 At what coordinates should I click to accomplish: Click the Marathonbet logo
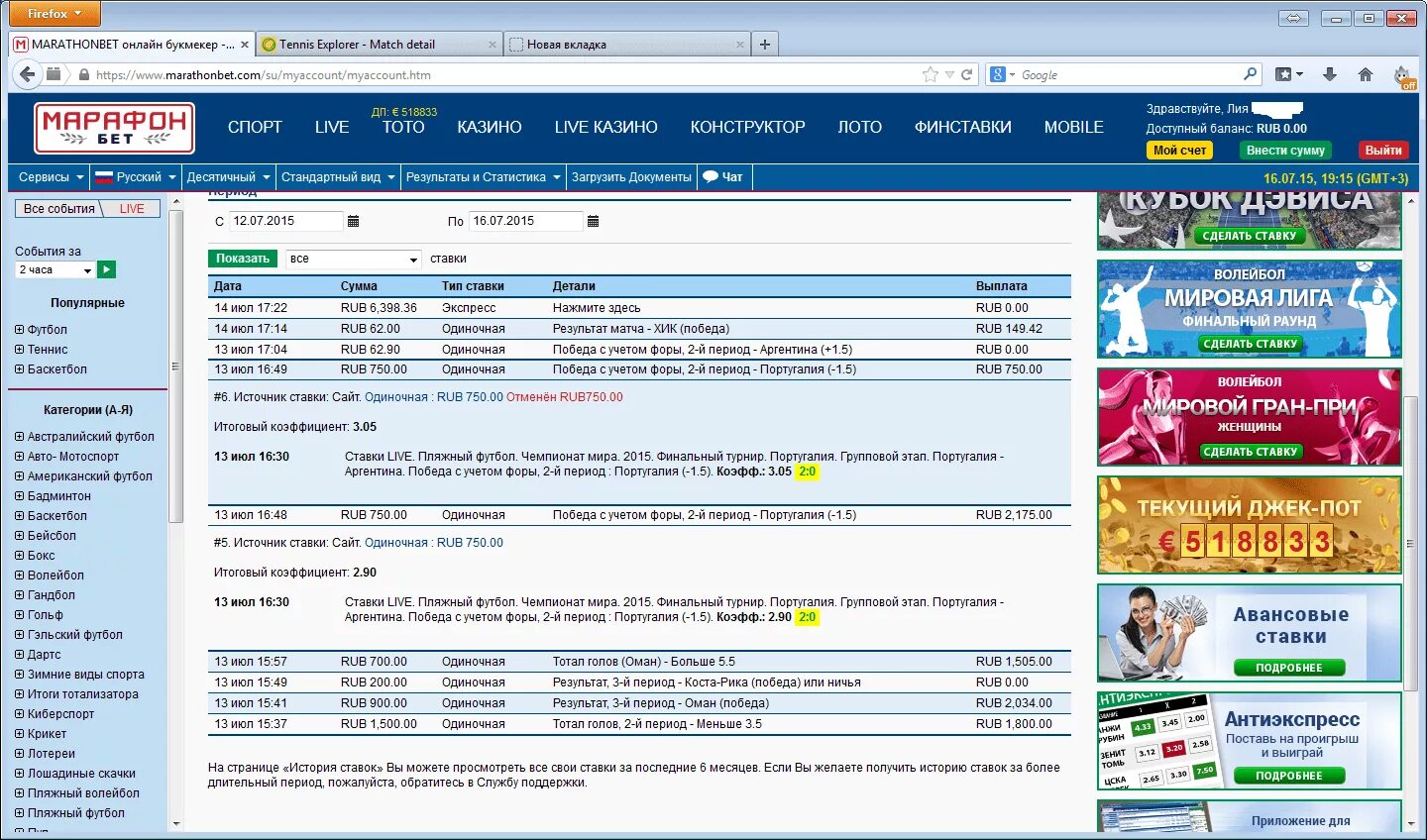tap(114, 128)
